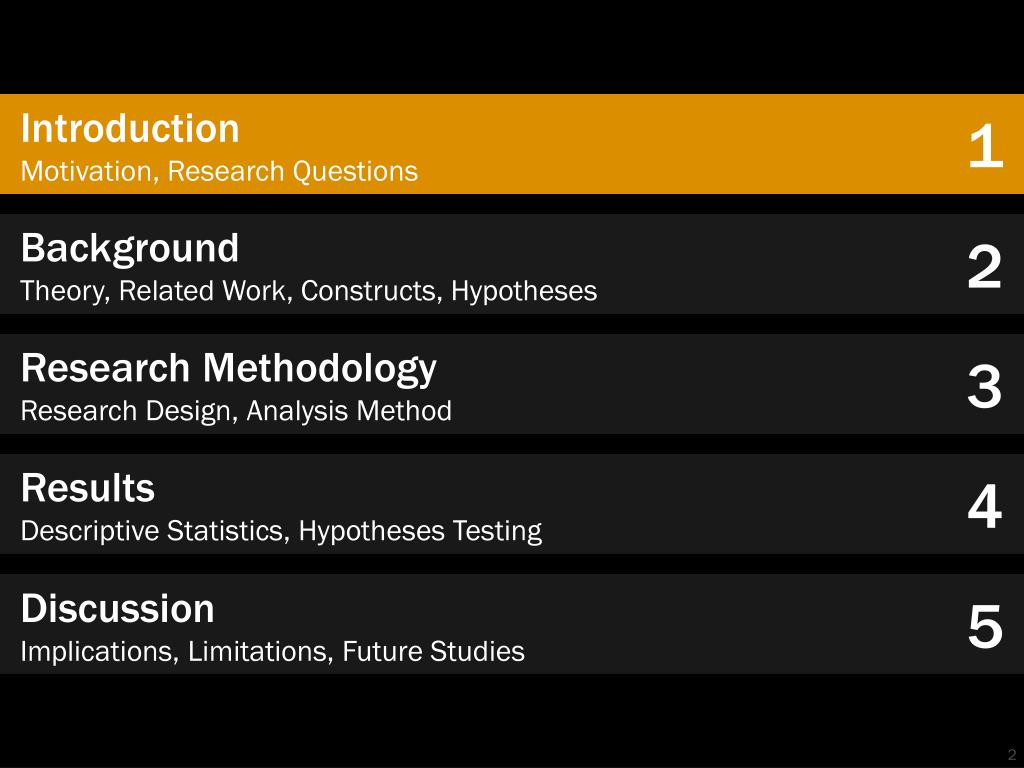Click the dark Discussion section bar
Screen dimensions: 1024x768
(512, 624)
